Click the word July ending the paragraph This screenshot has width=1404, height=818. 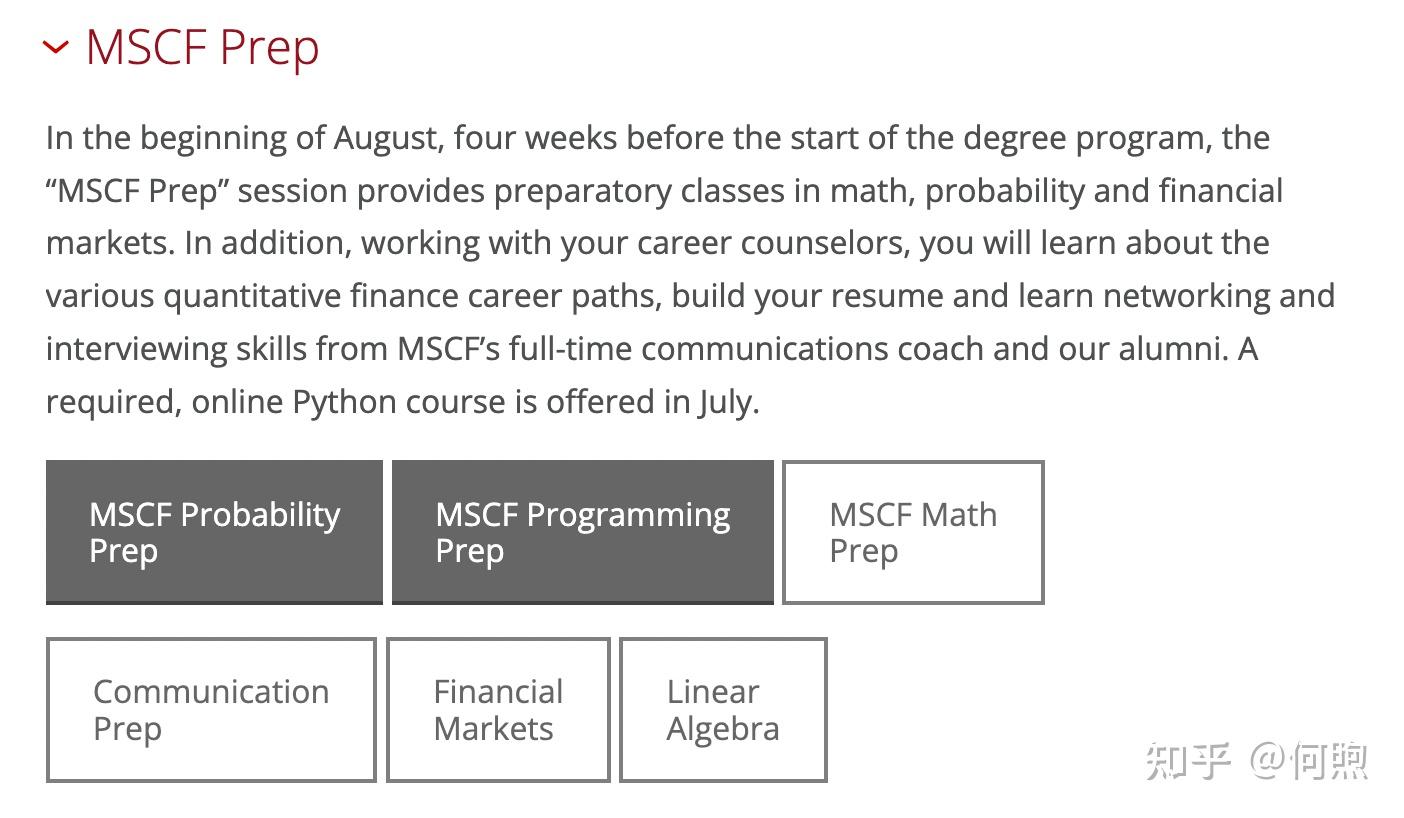tap(725, 402)
